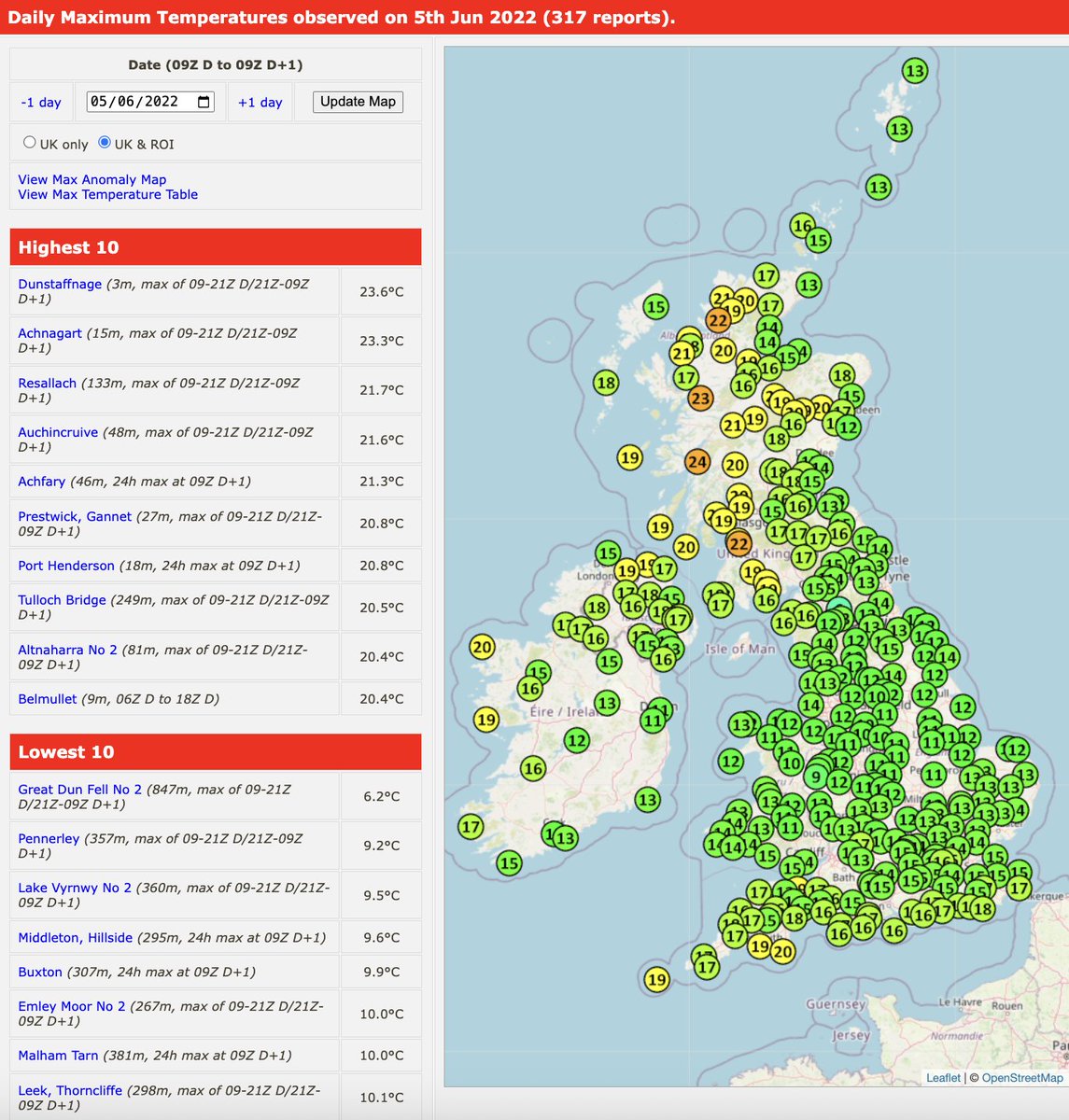Open the Middleton, Hillside station link
Image resolution: width=1069 pixels, height=1120 pixels.
pyautogui.click(x=76, y=938)
